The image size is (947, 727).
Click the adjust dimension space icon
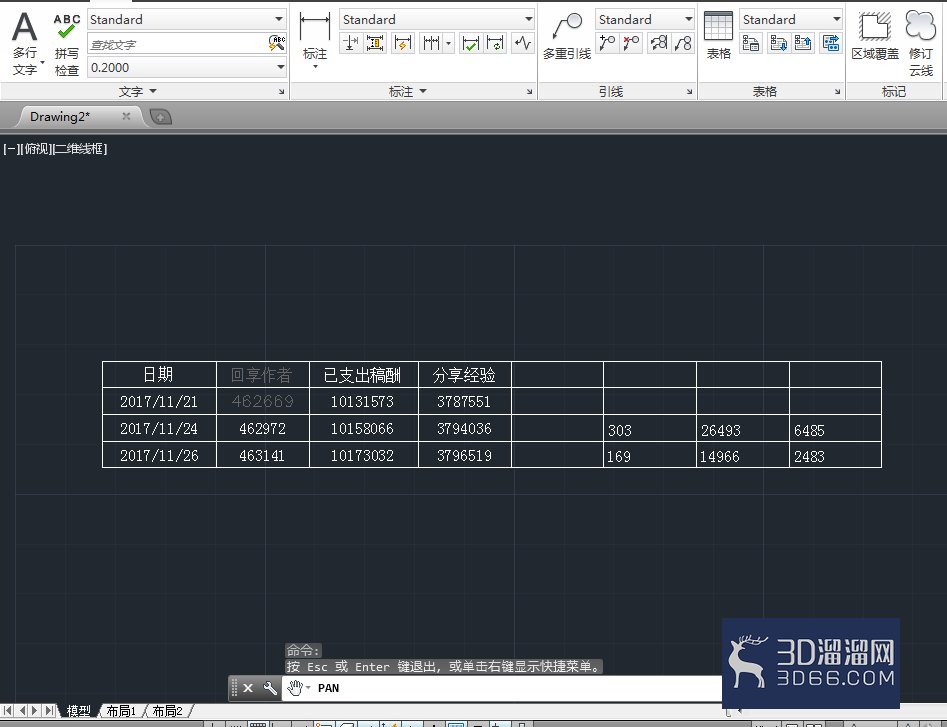click(374, 43)
